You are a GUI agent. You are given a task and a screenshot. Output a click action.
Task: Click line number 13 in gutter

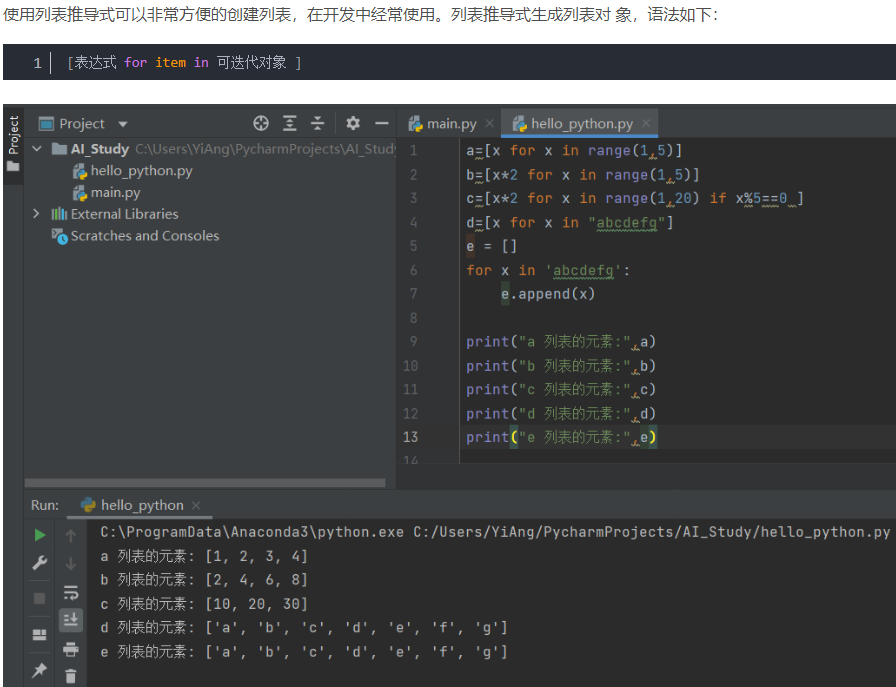tap(410, 437)
